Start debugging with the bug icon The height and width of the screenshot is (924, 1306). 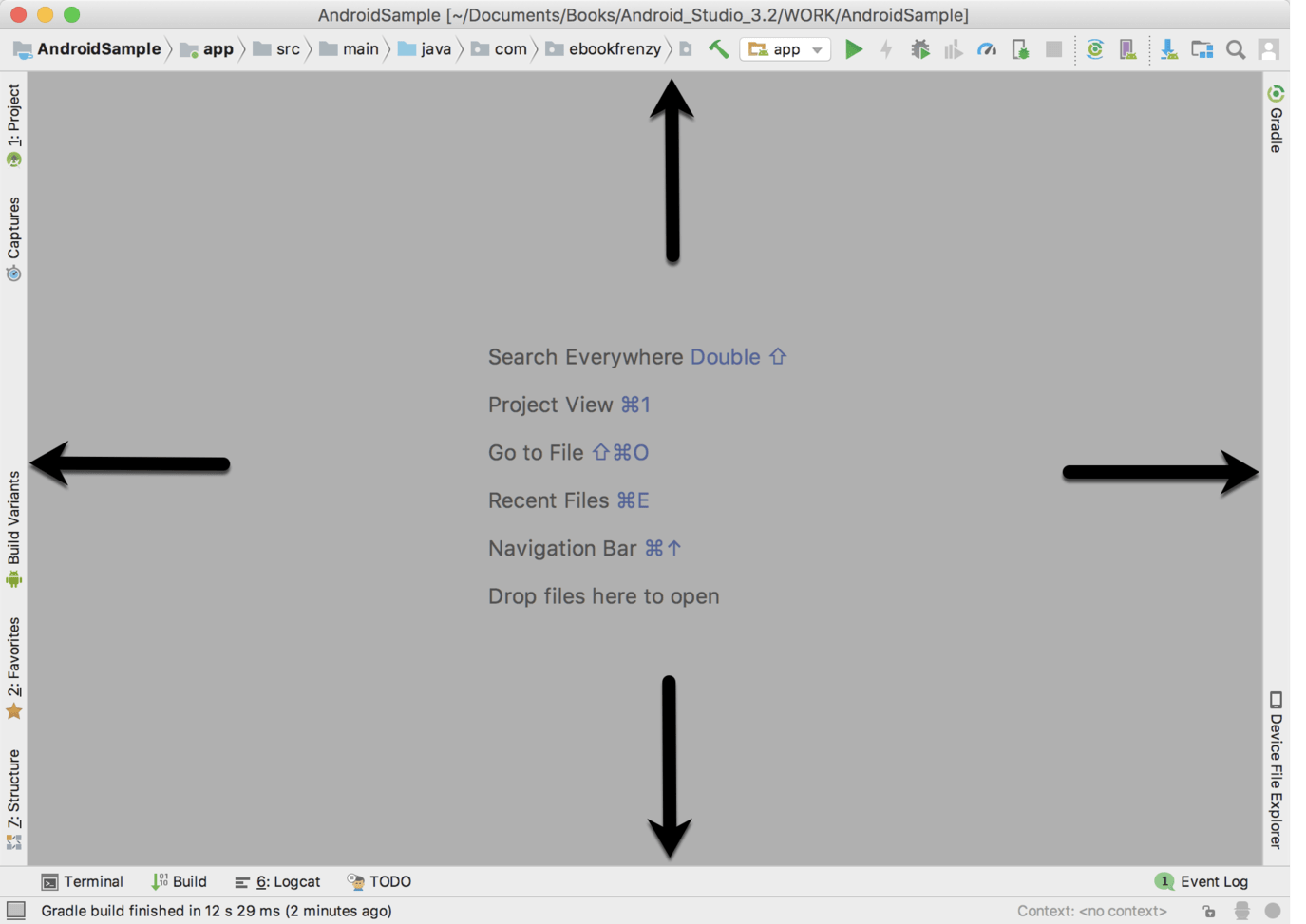coord(919,49)
